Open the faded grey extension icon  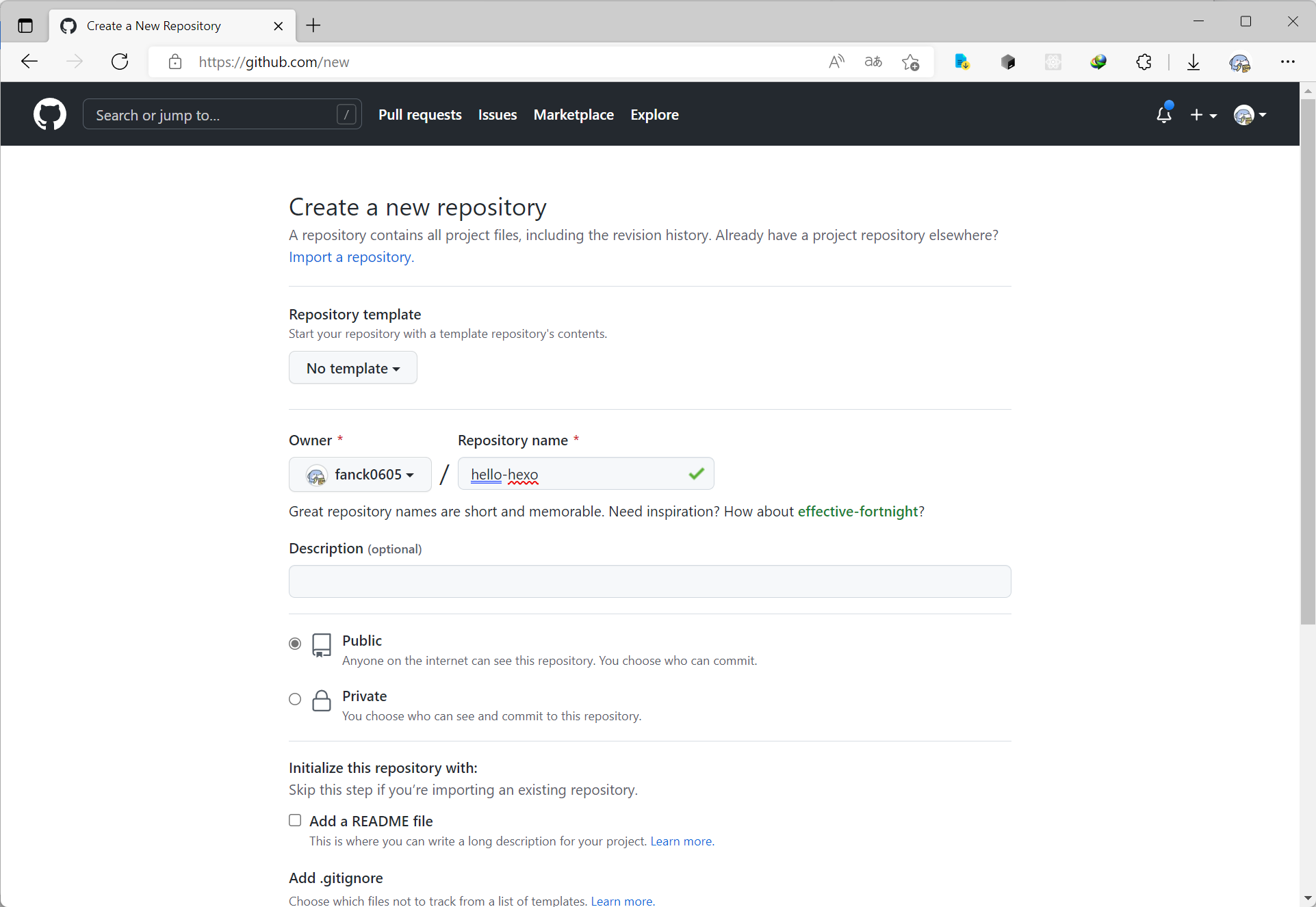(x=1053, y=62)
